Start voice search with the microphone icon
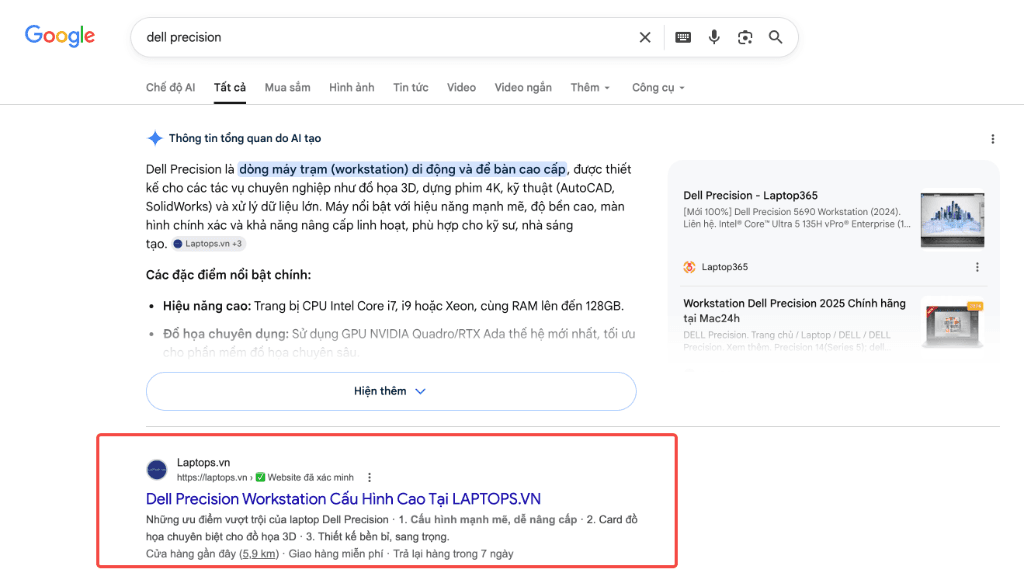The height and width of the screenshot is (577, 1024). pyautogui.click(x=714, y=37)
